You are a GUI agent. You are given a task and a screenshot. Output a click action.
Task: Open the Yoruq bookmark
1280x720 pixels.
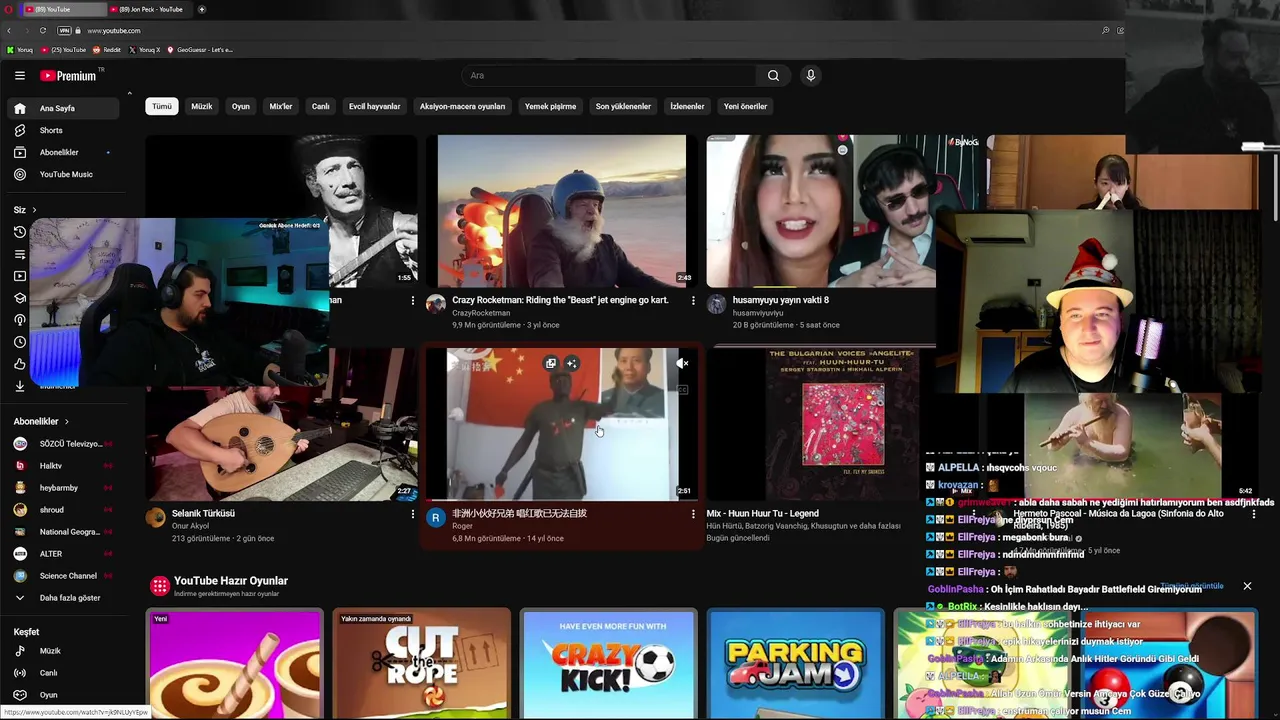point(20,50)
